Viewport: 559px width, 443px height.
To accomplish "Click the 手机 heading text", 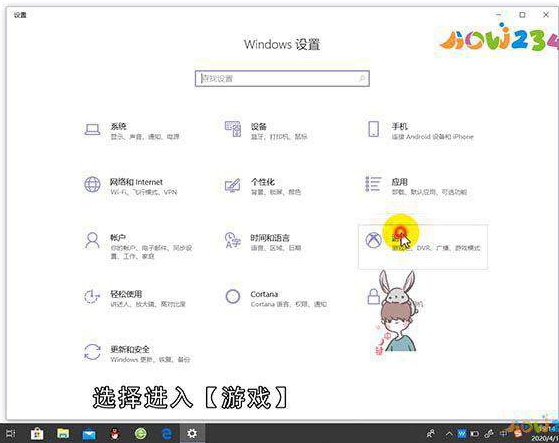I will point(400,126).
